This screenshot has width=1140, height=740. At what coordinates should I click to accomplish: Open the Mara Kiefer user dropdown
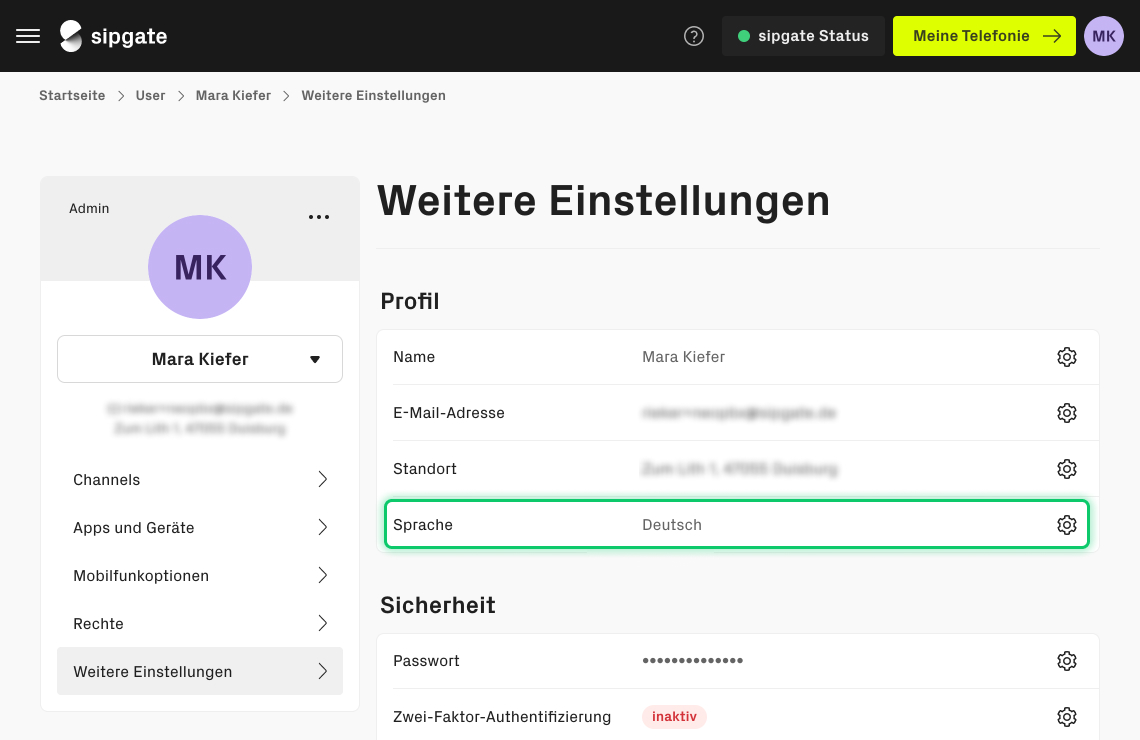(x=200, y=359)
